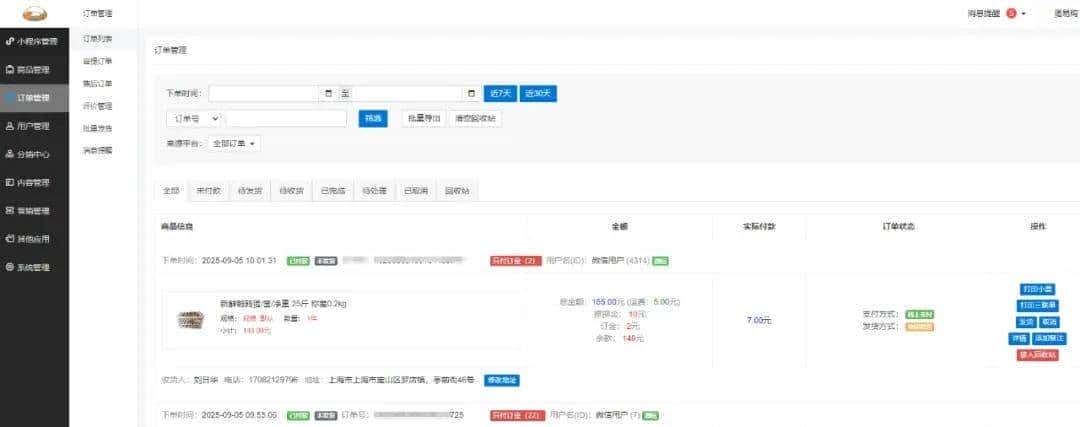The image size is (1080, 427).
Task: Click the 取消 cancel button for first order
Action: point(1049,322)
